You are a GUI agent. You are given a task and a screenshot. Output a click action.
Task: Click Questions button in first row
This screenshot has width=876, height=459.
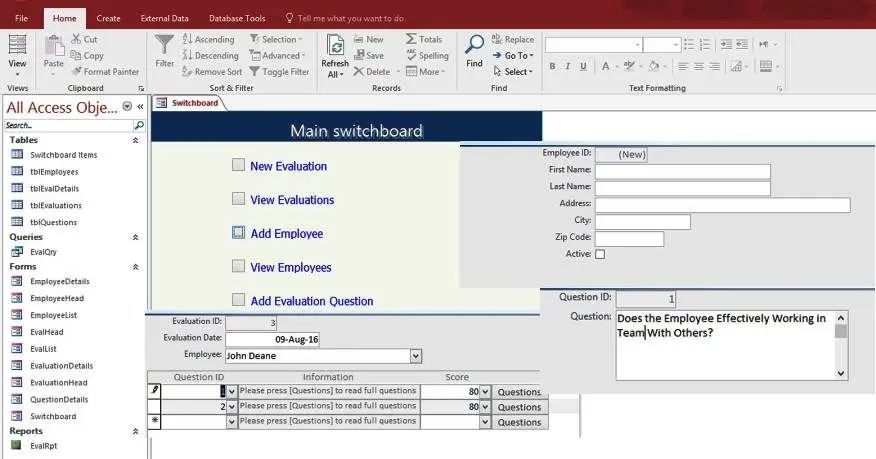click(520, 392)
